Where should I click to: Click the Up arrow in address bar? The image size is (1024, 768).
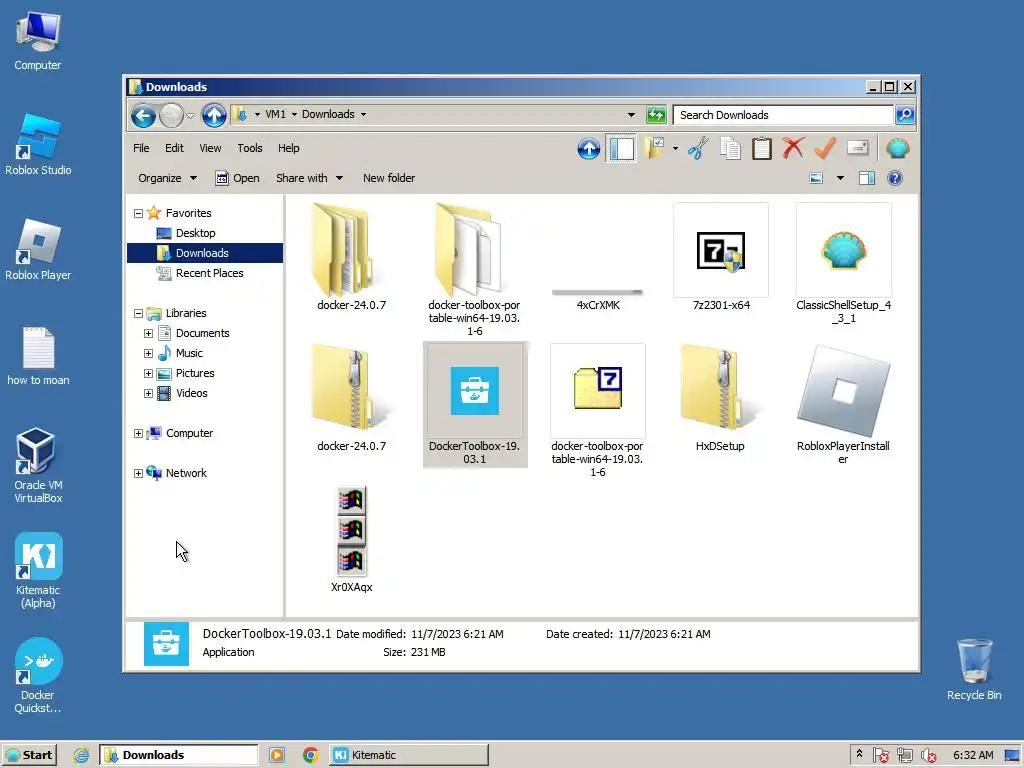(214, 116)
